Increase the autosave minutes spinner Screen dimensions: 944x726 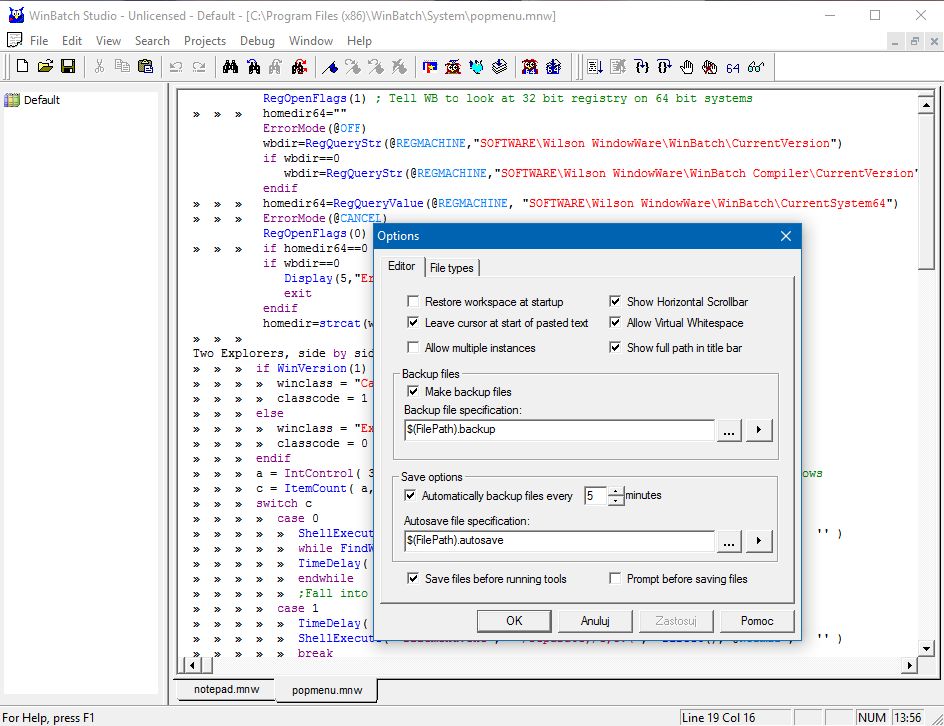pyautogui.click(x=615, y=491)
